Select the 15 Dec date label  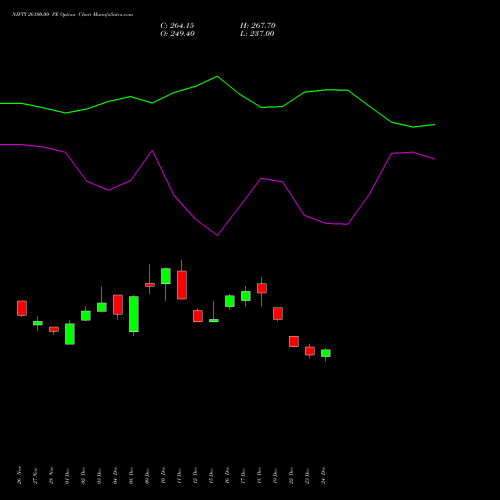(211, 475)
